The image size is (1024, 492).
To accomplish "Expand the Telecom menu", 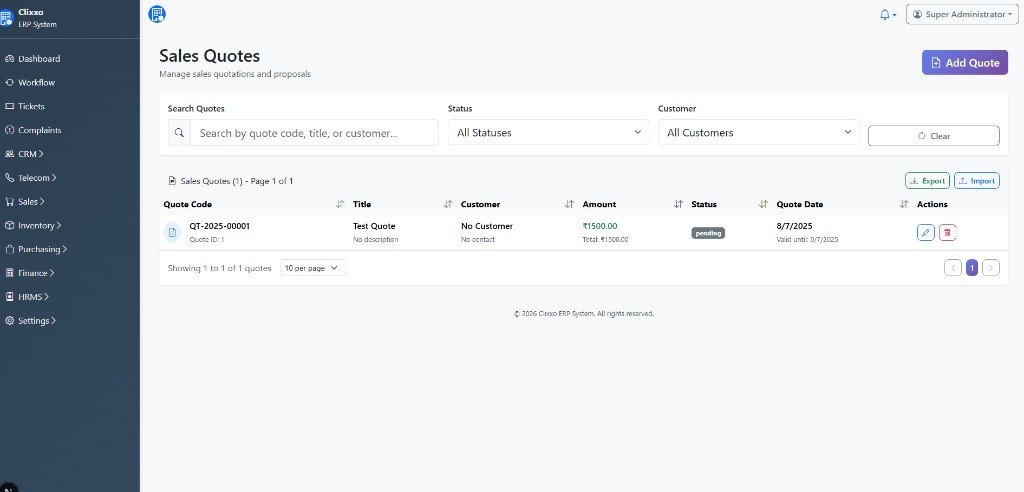I will (31, 178).
